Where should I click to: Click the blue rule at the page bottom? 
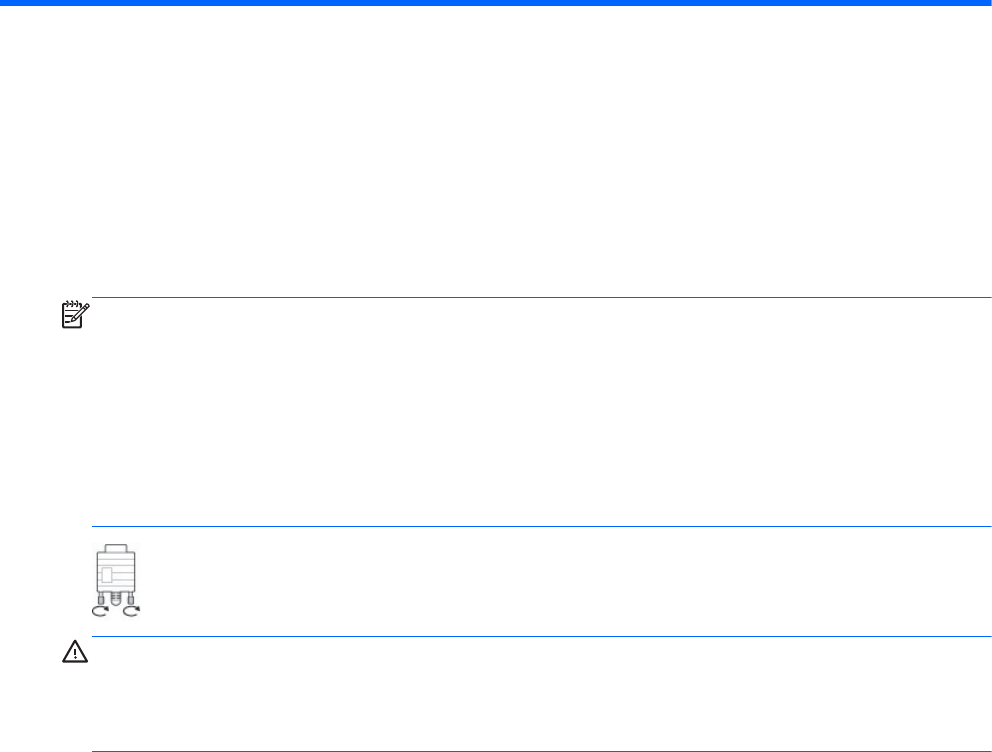tap(542, 751)
